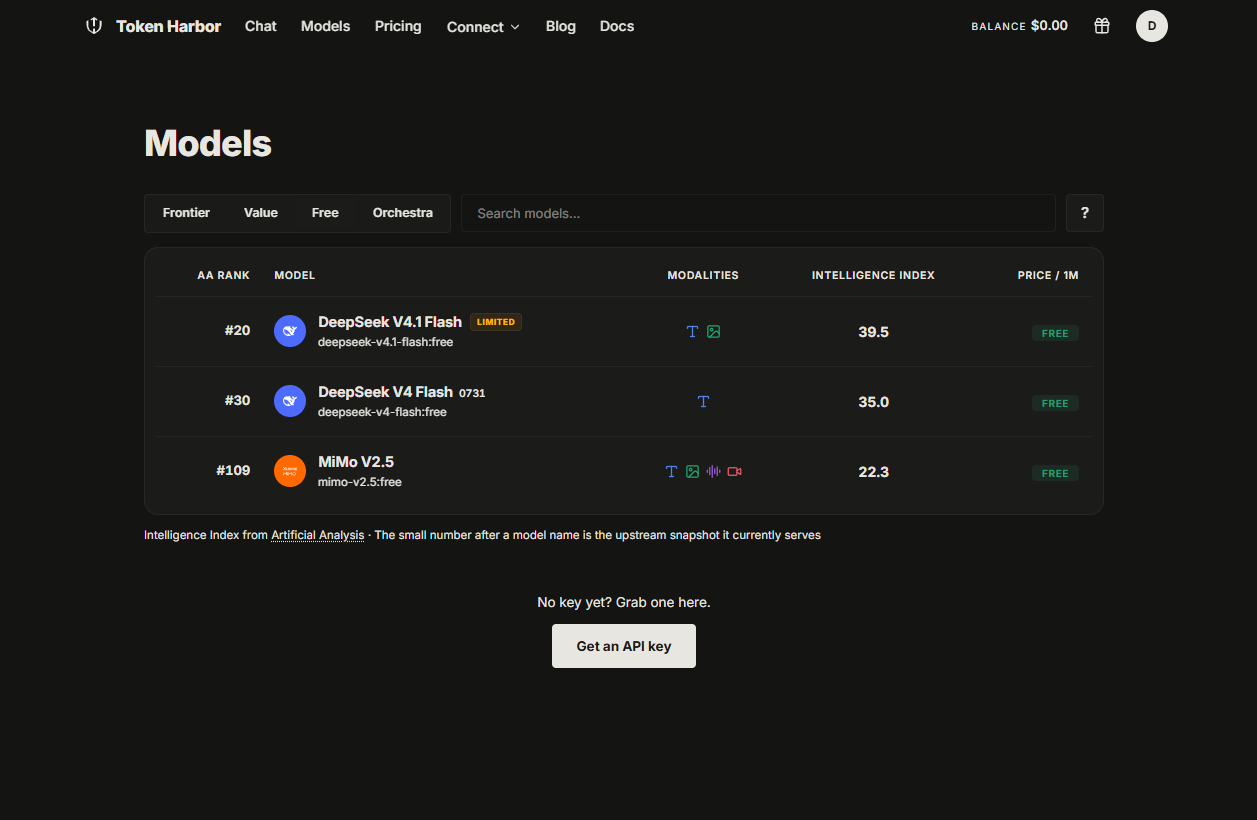Click the FREE price tag for DeepSeek V4 Flash

click(1055, 403)
